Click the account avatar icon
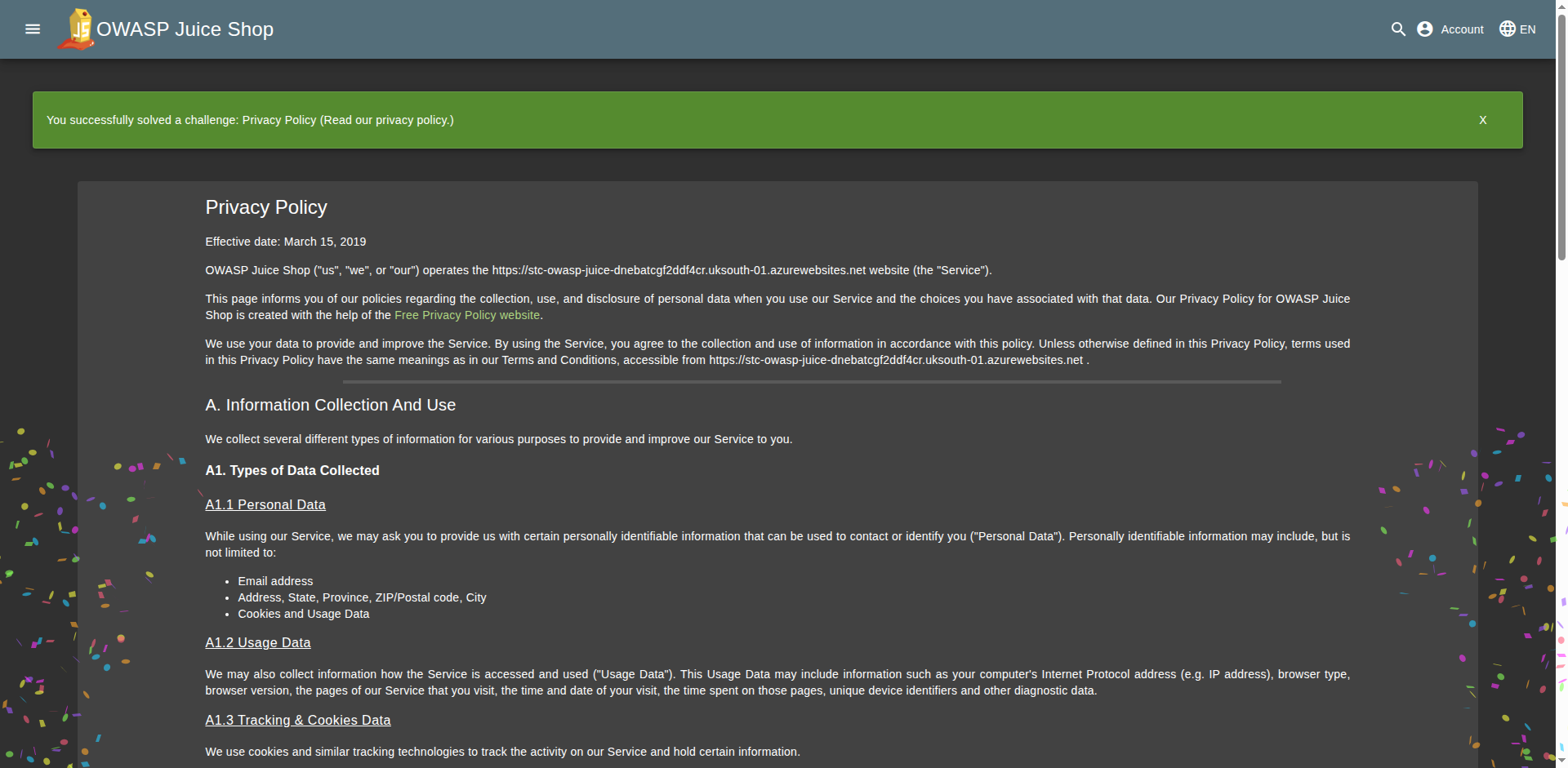The image size is (1568, 768). click(x=1425, y=29)
